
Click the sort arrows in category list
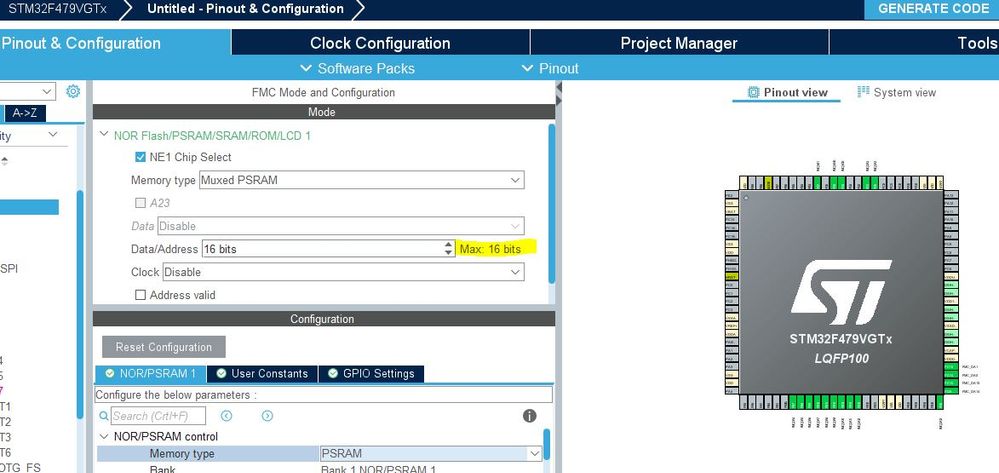pos(4,161)
